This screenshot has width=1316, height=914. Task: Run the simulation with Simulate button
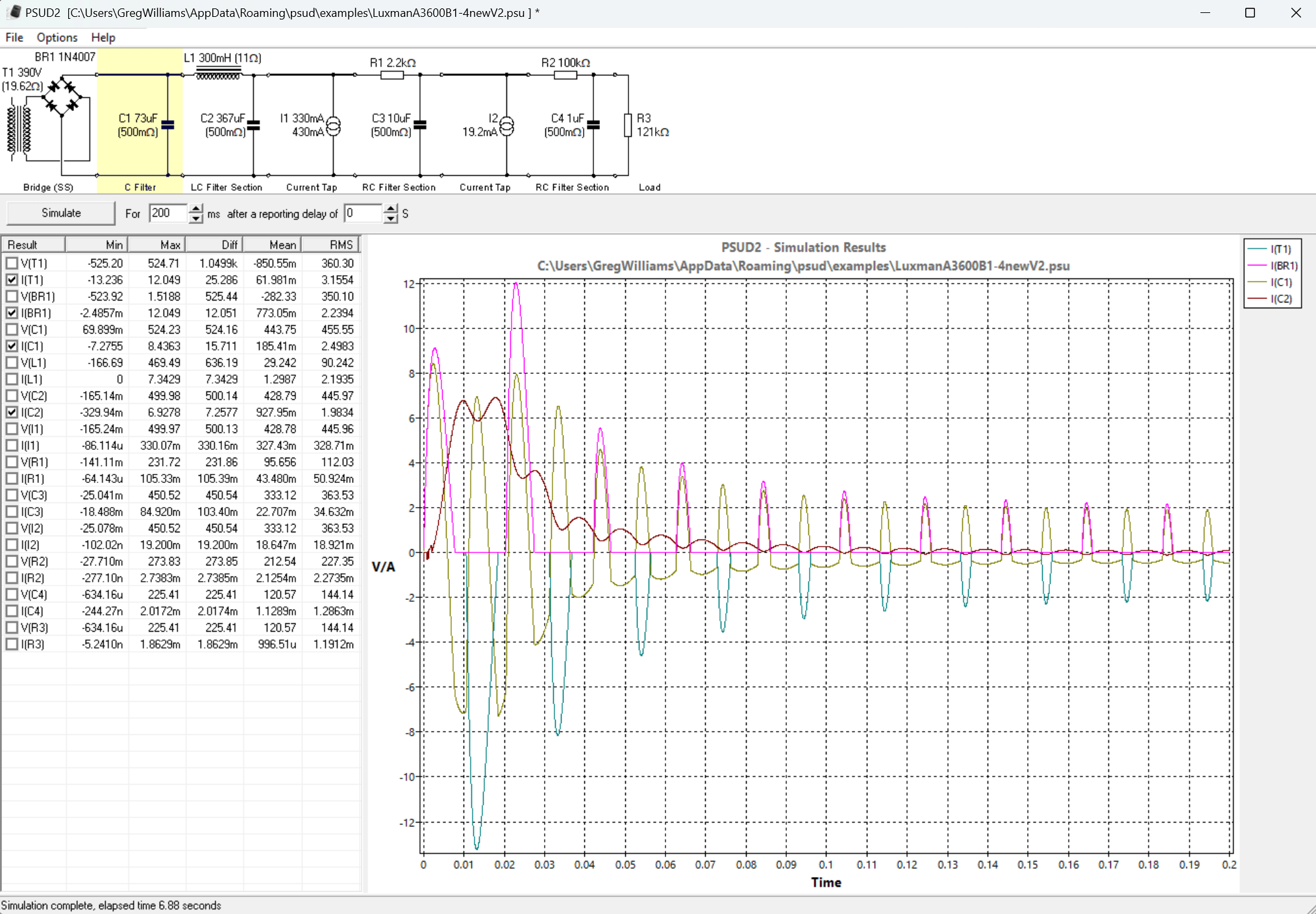(61, 213)
